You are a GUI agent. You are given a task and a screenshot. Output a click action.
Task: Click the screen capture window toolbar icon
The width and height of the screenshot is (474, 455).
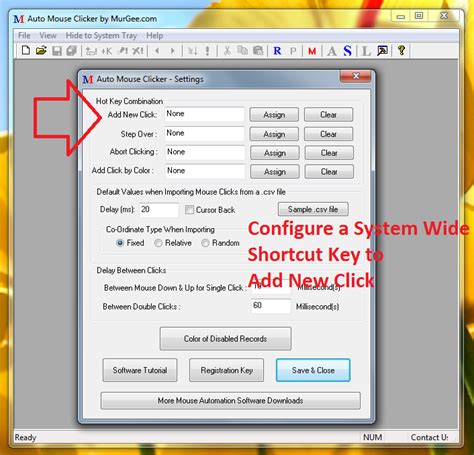(382, 51)
